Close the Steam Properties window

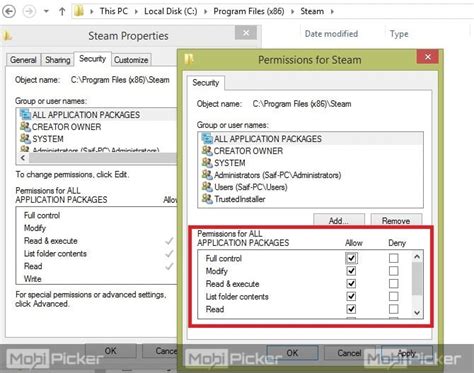pyautogui.click(x=246, y=33)
